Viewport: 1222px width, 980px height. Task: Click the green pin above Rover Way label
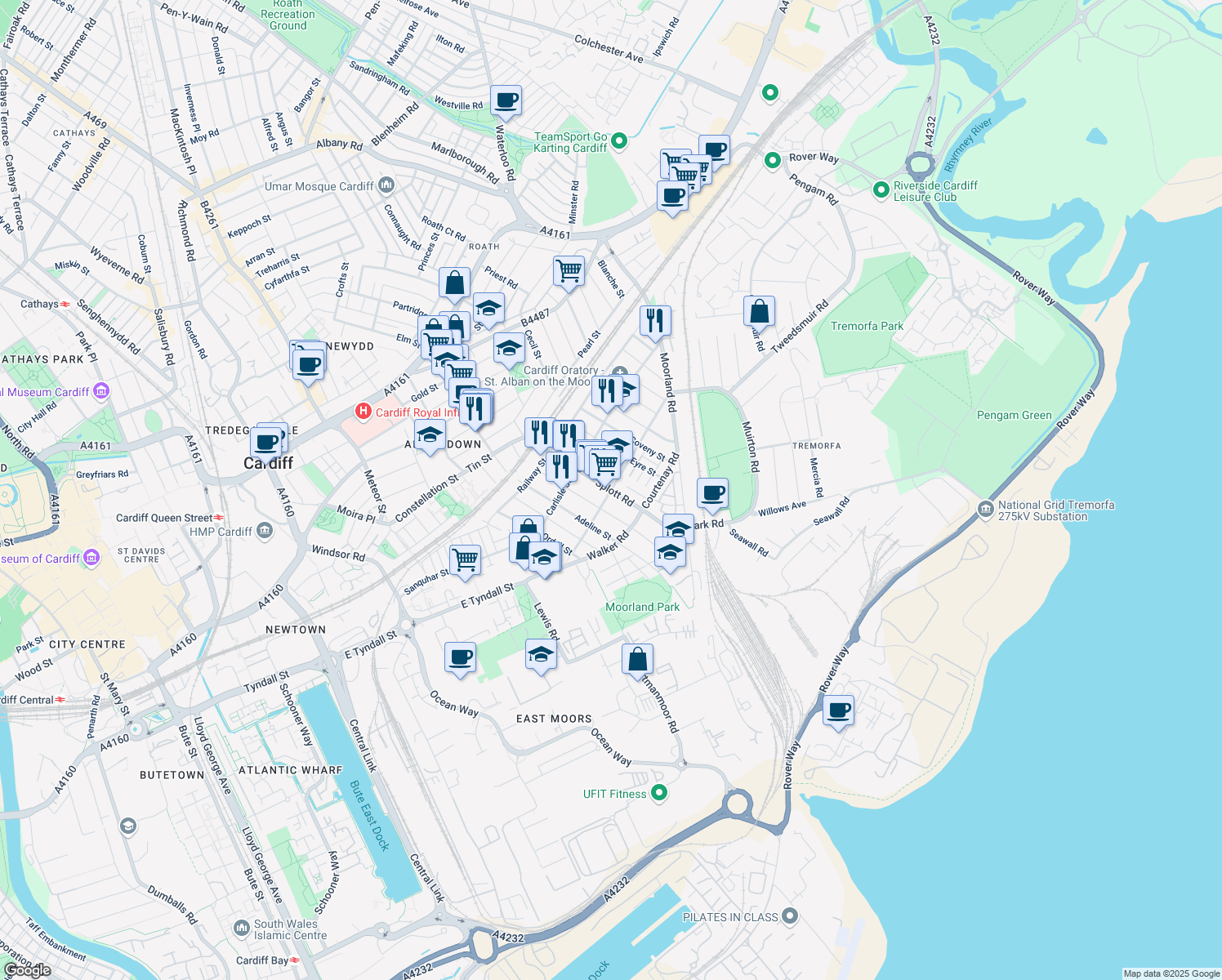click(x=769, y=93)
